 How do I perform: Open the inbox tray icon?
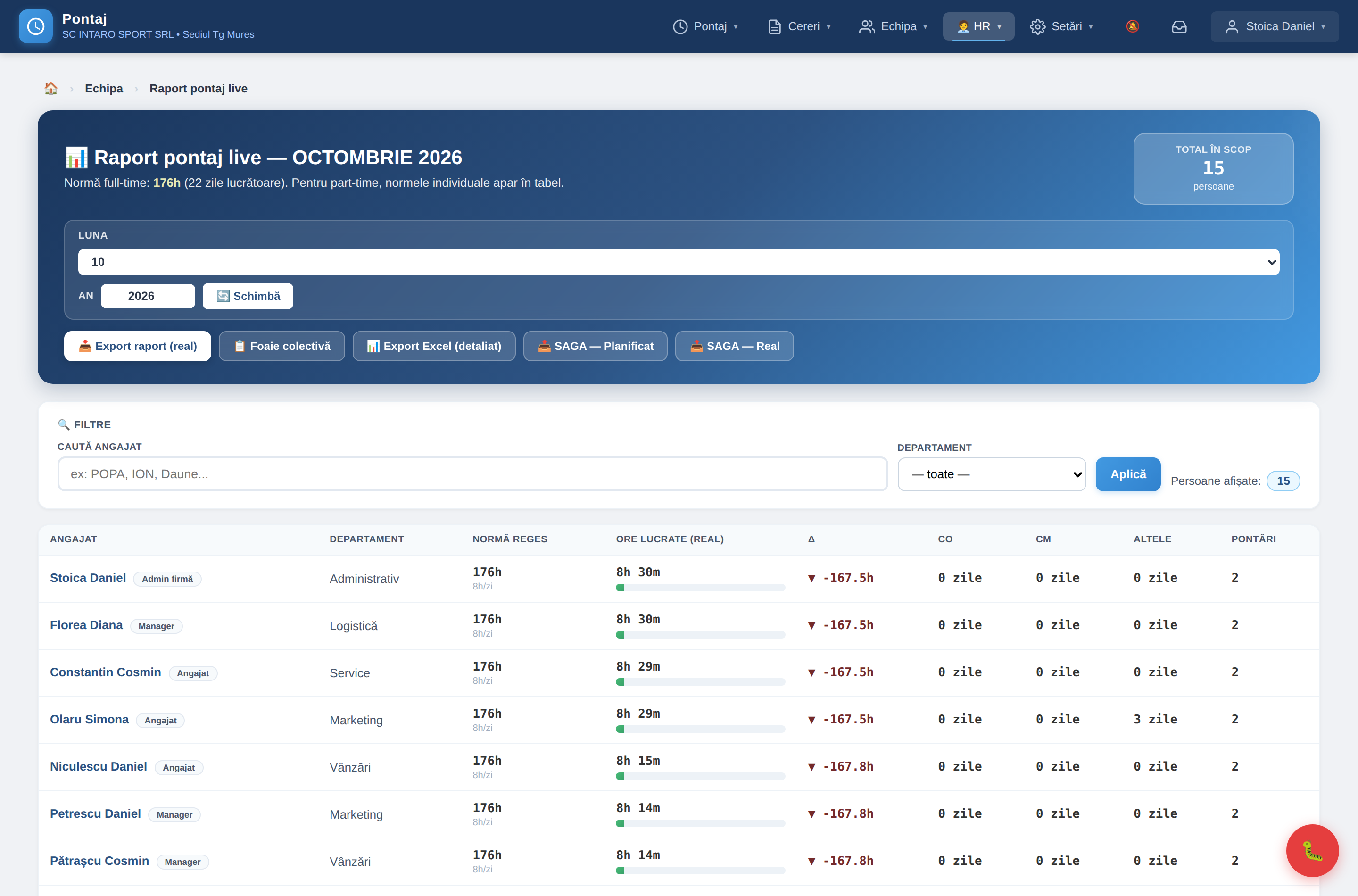click(1179, 26)
